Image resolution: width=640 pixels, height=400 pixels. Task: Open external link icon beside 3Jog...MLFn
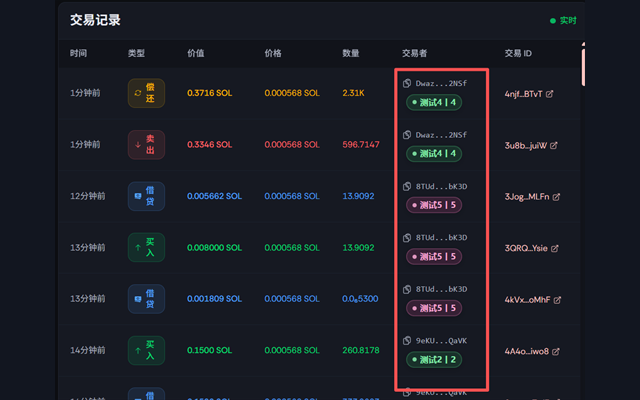tap(556, 197)
